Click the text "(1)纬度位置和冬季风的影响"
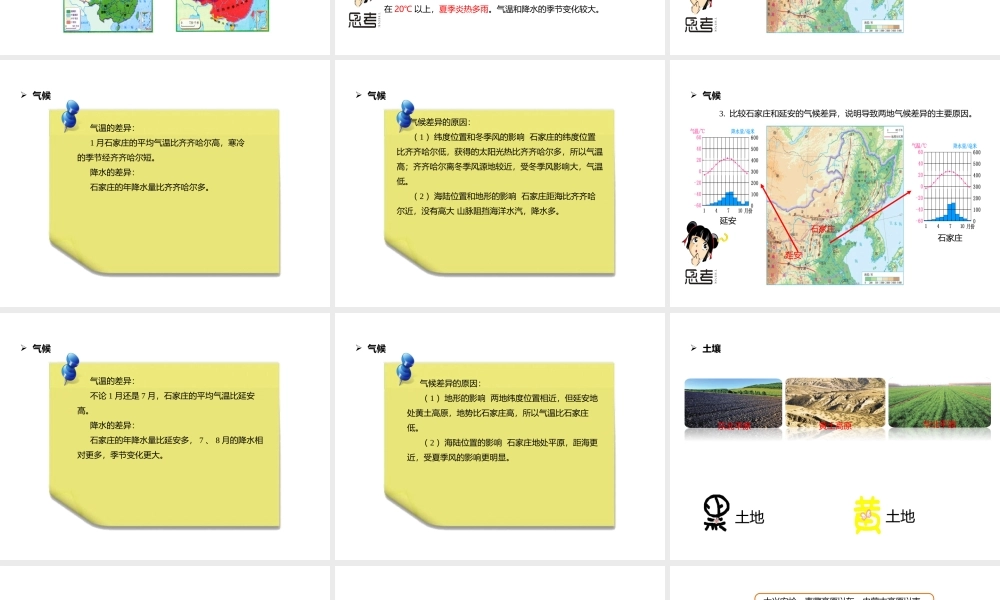This screenshot has height=600, width=1000. [x=469, y=137]
